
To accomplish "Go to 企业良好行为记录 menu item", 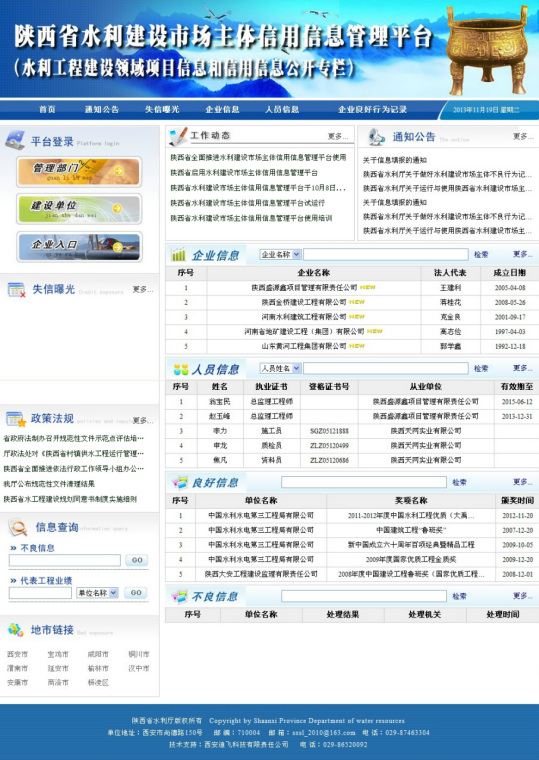I will [372, 110].
